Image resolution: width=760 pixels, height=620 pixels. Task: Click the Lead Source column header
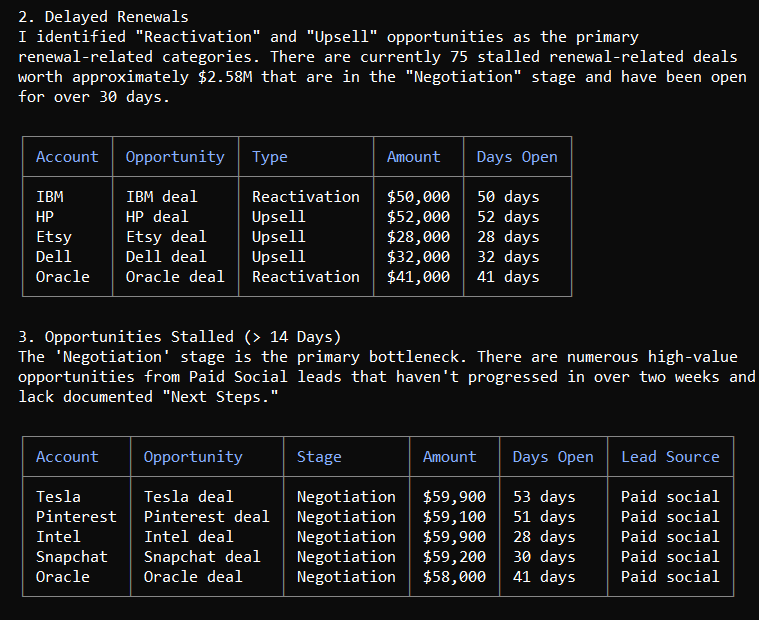pyautogui.click(x=670, y=457)
